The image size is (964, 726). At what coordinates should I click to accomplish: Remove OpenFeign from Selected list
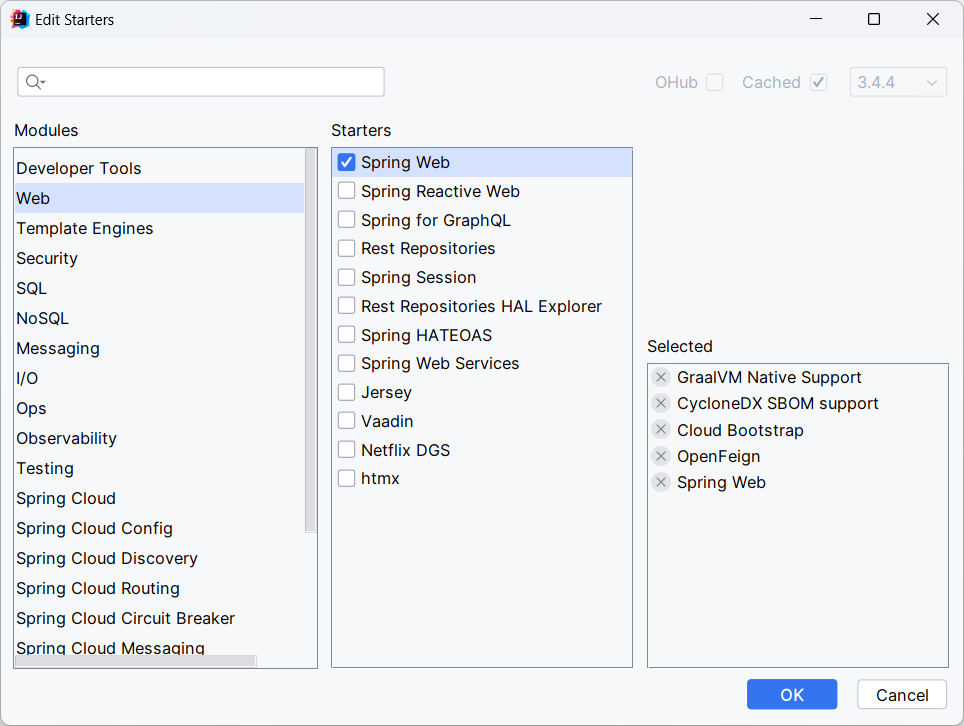coord(661,456)
